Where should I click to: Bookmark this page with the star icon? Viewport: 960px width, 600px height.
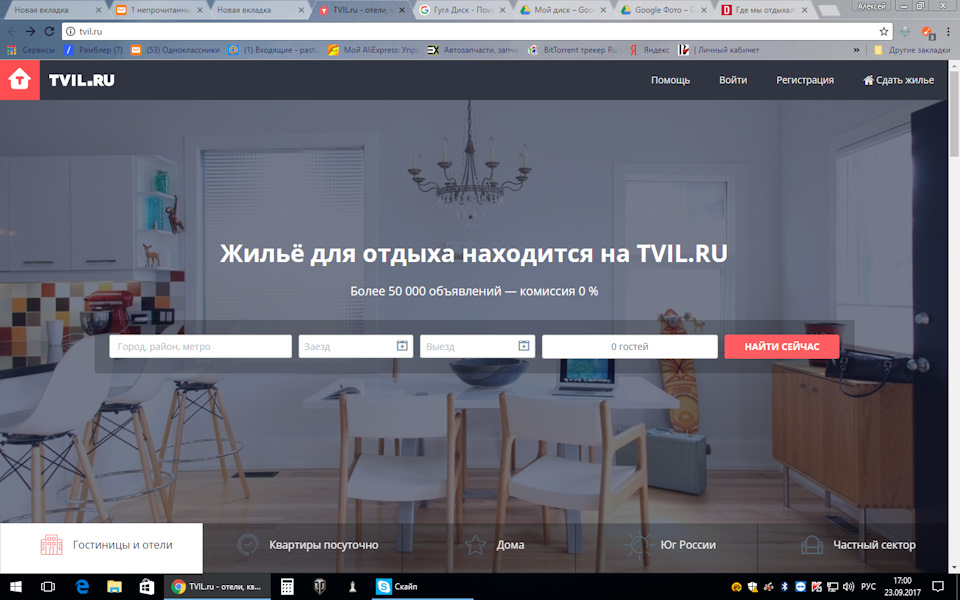[x=883, y=31]
